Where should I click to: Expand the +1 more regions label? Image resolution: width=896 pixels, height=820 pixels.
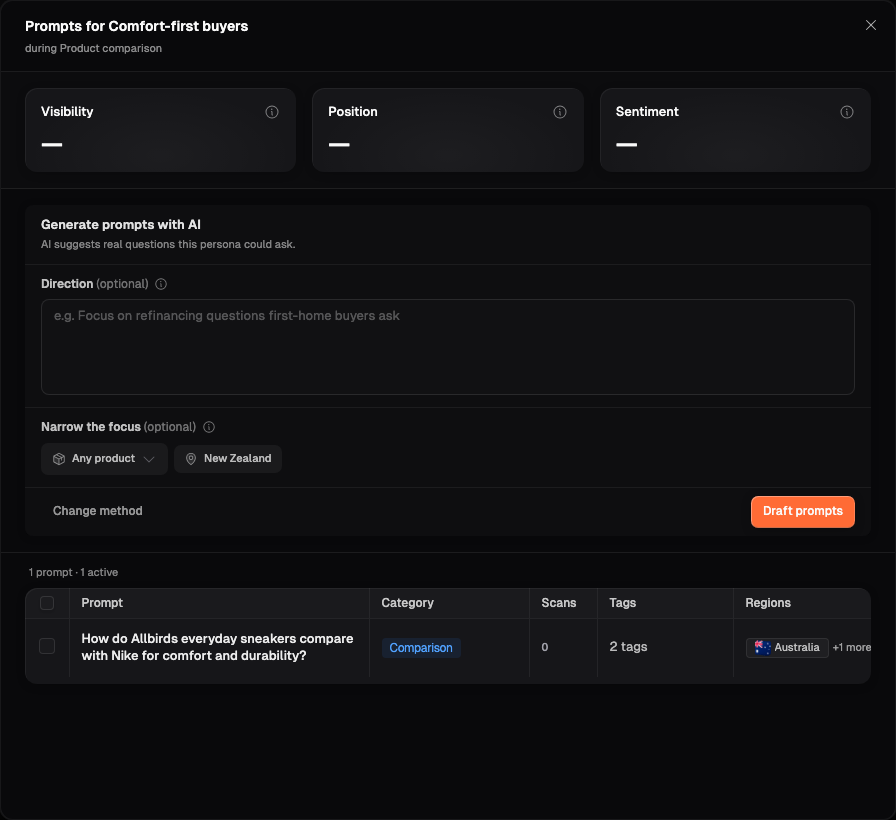(851, 647)
